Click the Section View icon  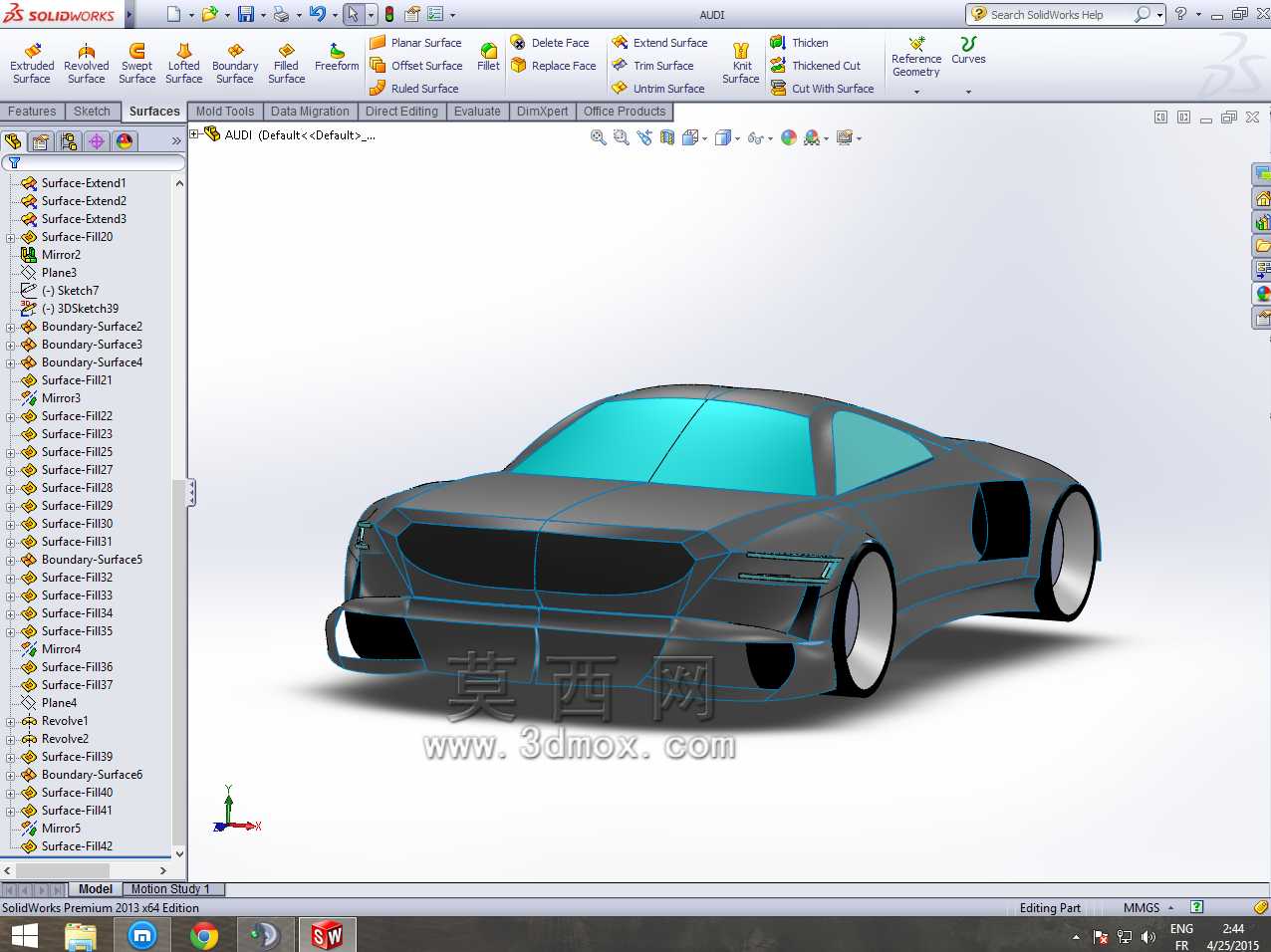click(x=667, y=138)
